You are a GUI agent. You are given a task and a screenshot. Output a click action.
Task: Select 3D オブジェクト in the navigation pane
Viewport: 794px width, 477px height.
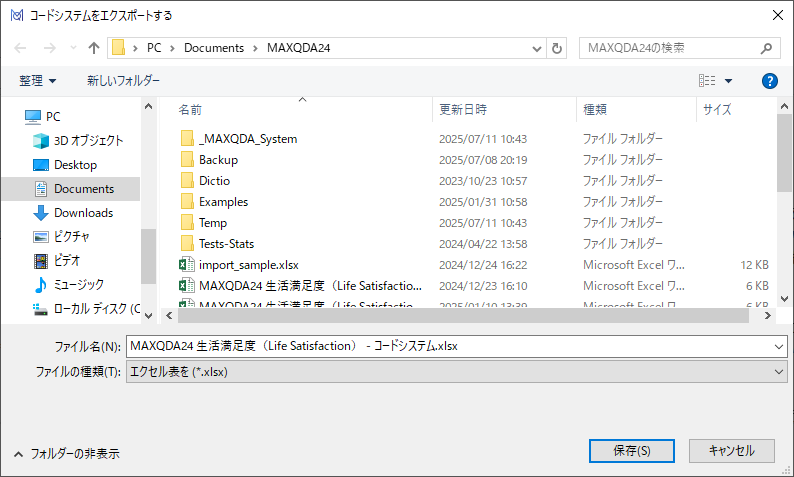click(x=78, y=141)
